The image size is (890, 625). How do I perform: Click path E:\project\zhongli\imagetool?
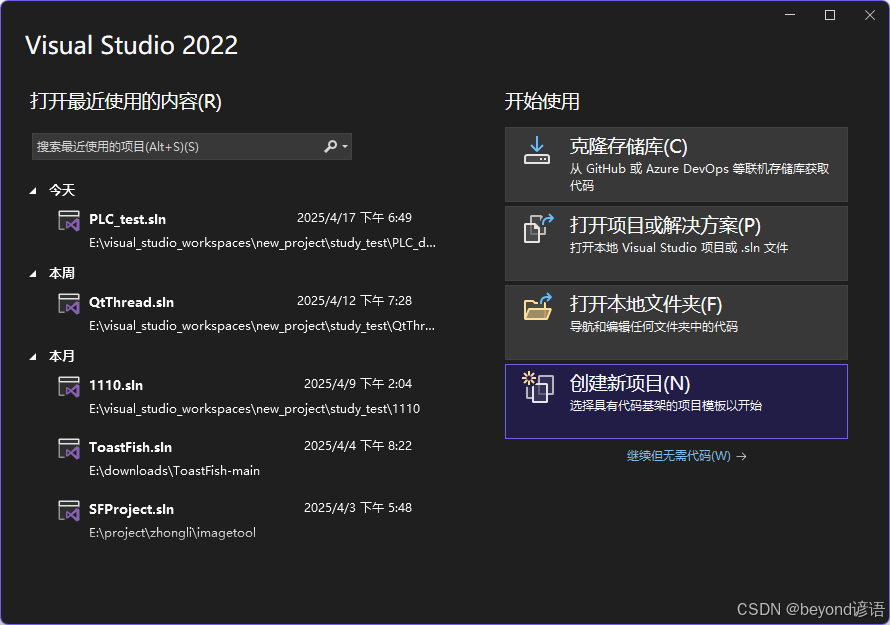coord(173,532)
